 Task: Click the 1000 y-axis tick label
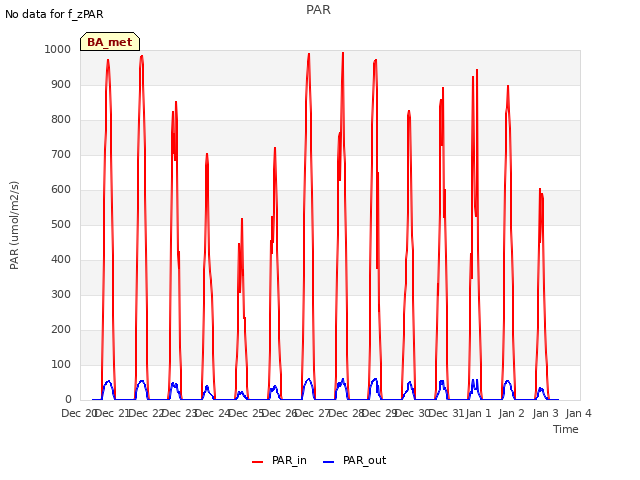coord(58,49)
